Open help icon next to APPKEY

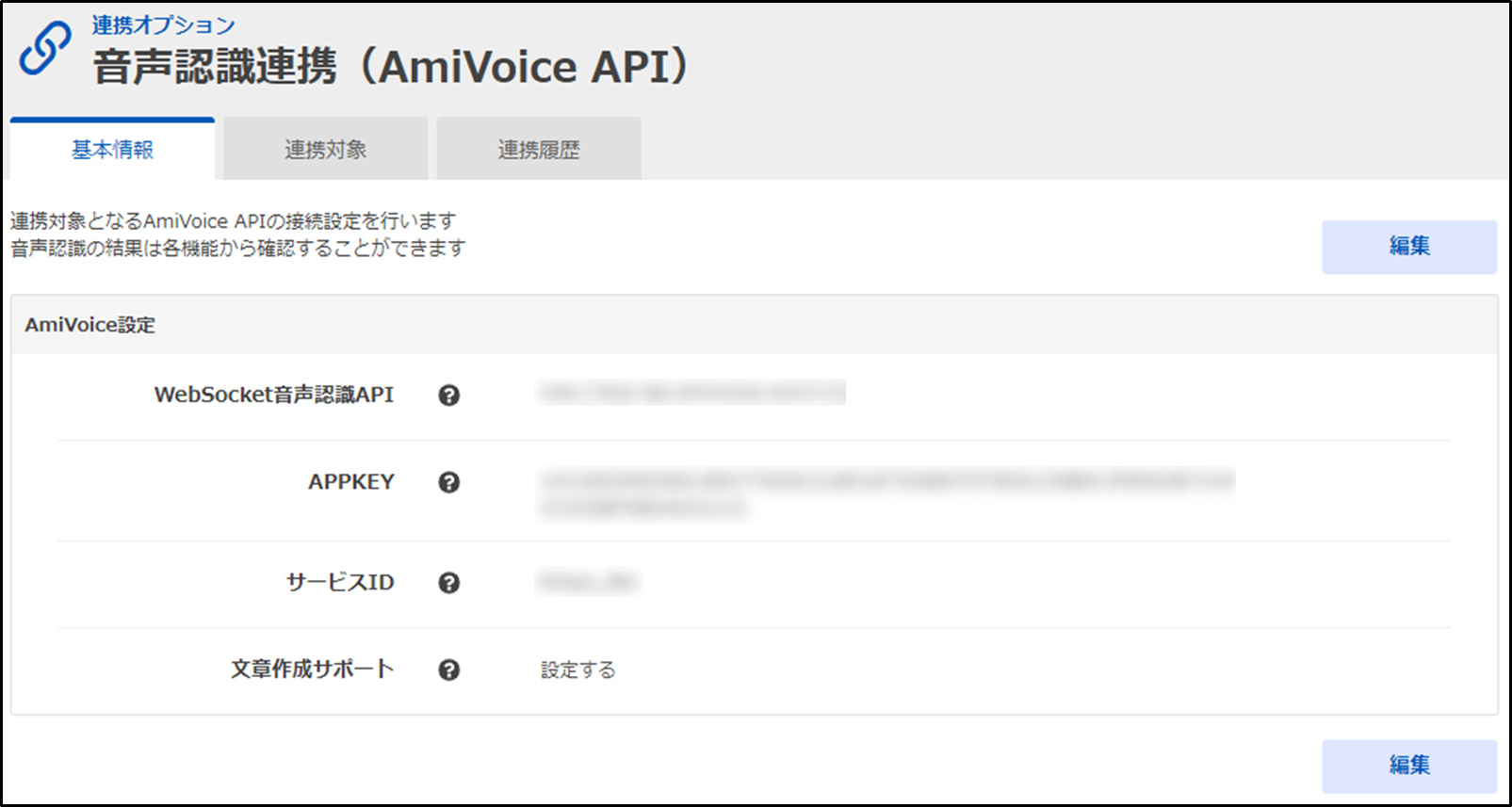(449, 482)
